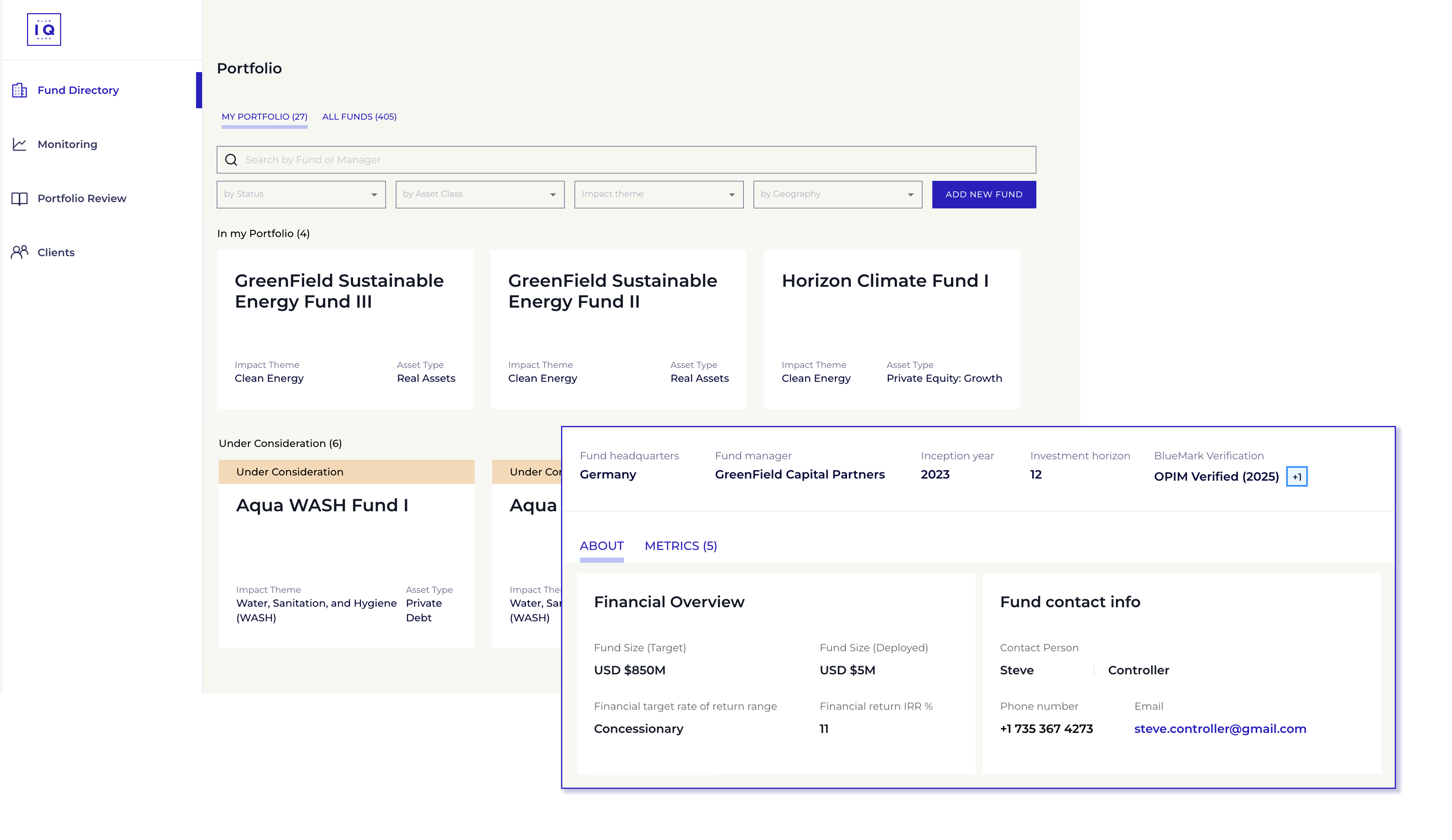Click the Fund Directory building icon

(20, 91)
